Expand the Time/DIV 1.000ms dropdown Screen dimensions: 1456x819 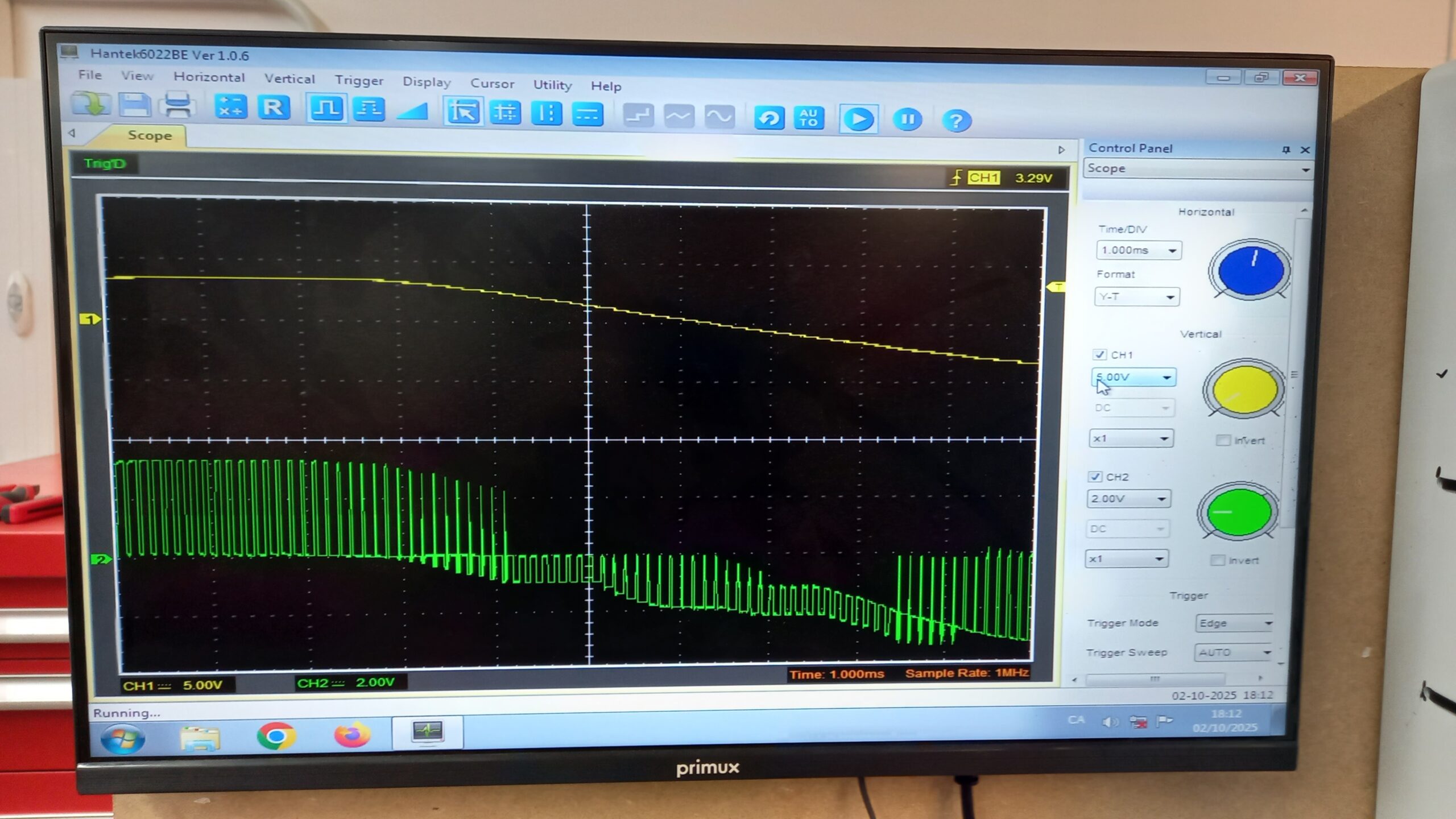(x=1172, y=251)
